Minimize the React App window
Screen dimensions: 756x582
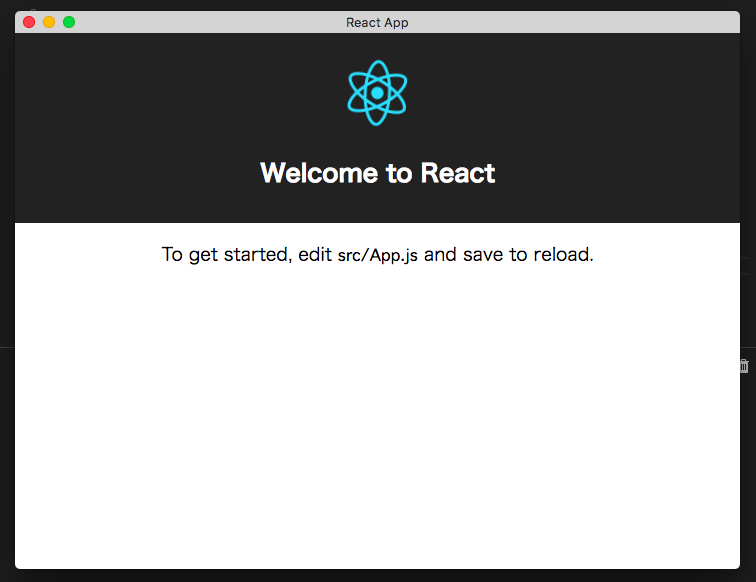49,22
